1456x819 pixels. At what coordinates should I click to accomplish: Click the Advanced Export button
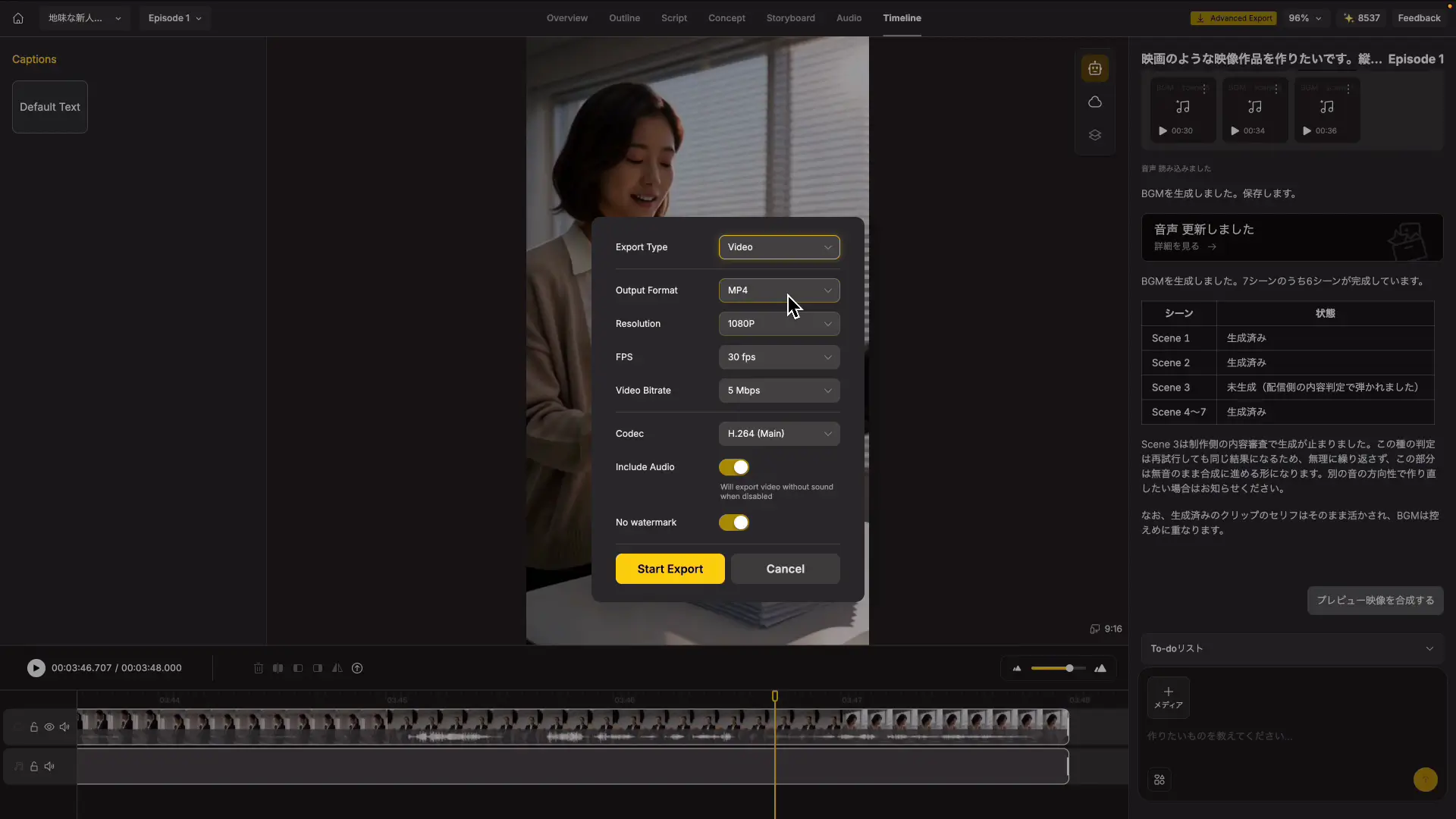point(1234,18)
